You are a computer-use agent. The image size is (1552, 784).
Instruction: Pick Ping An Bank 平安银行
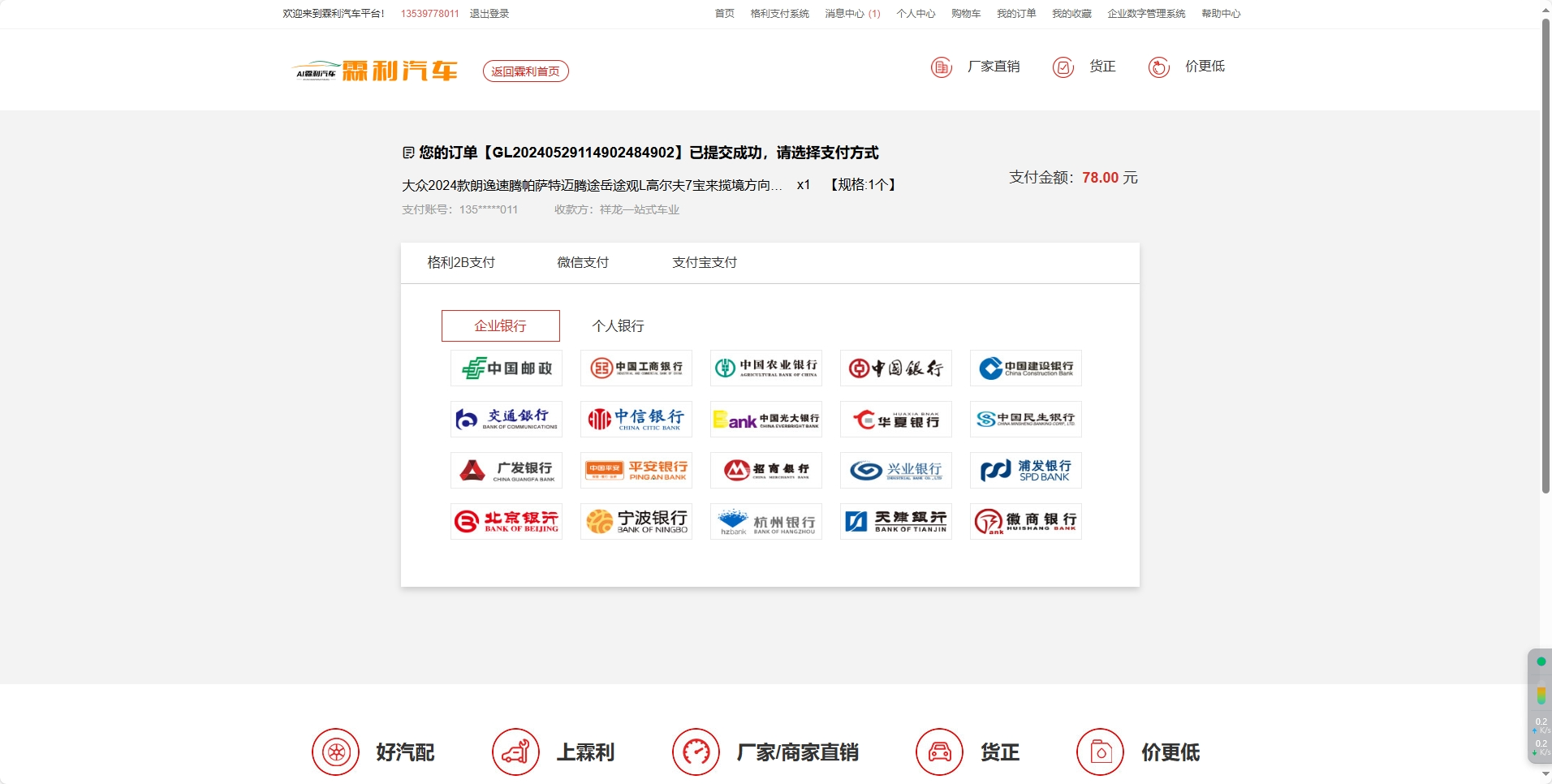pos(636,470)
